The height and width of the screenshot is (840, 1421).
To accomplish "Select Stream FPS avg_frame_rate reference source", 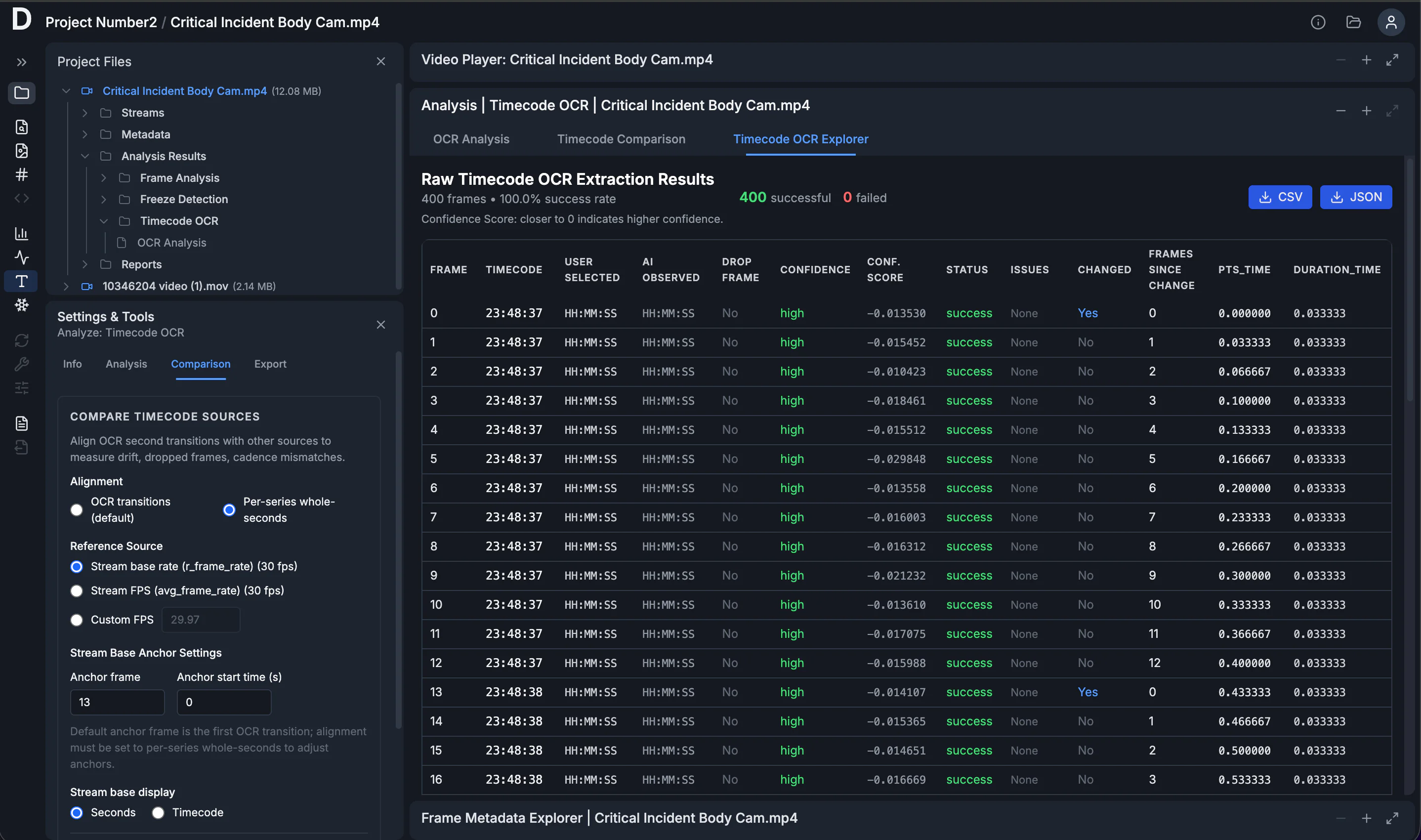I will click(77, 591).
